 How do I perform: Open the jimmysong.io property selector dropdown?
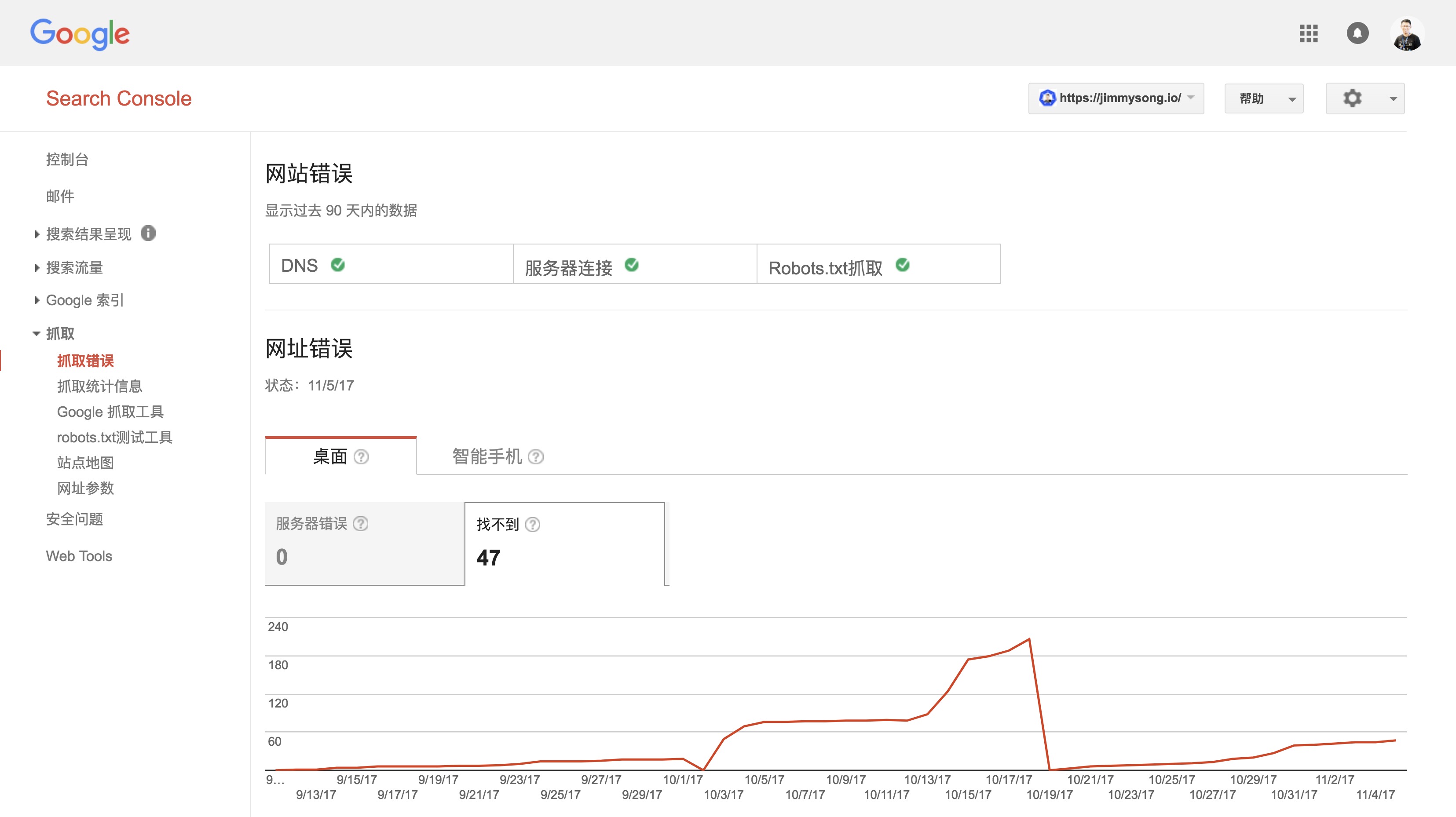click(1116, 98)
